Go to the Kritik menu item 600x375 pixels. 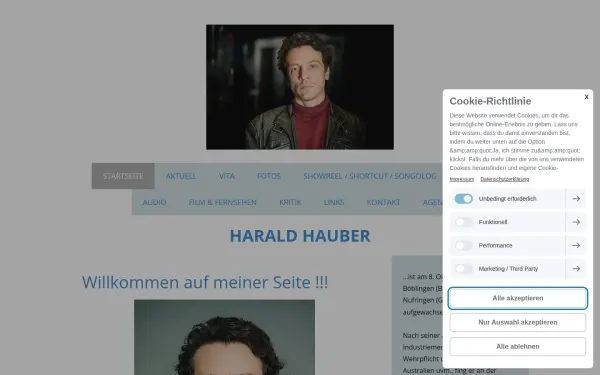click(x=290, y=202)
